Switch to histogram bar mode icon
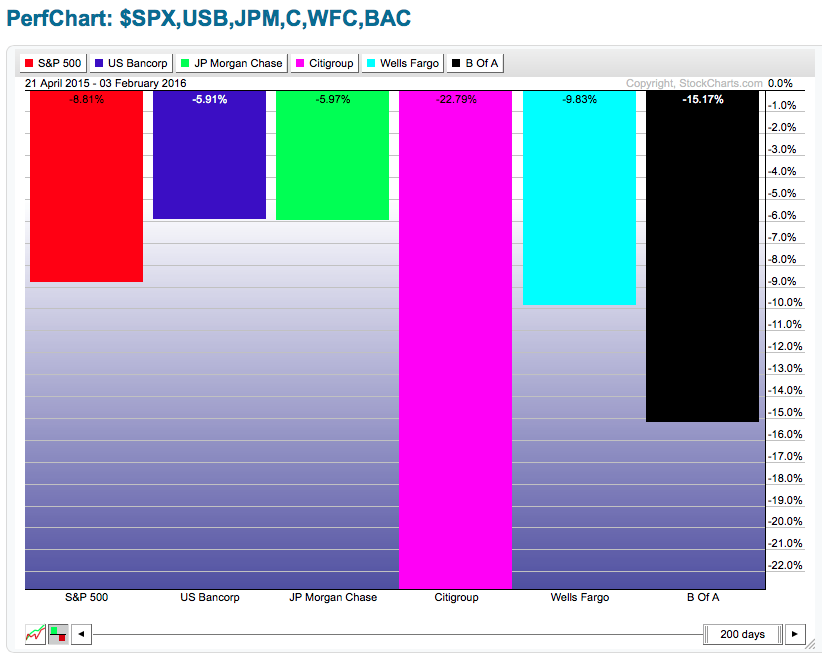 pyautogui.click(x=58, y=634)
